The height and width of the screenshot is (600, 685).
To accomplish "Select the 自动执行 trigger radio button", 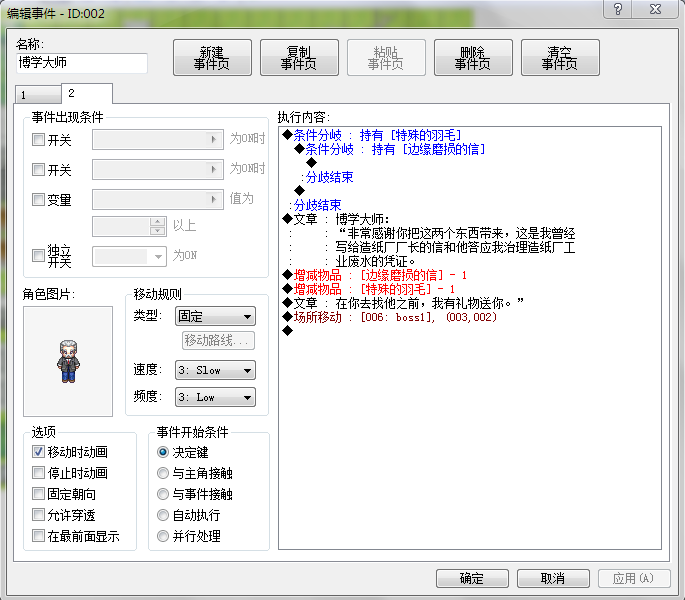I will click(x=163, y=515).
